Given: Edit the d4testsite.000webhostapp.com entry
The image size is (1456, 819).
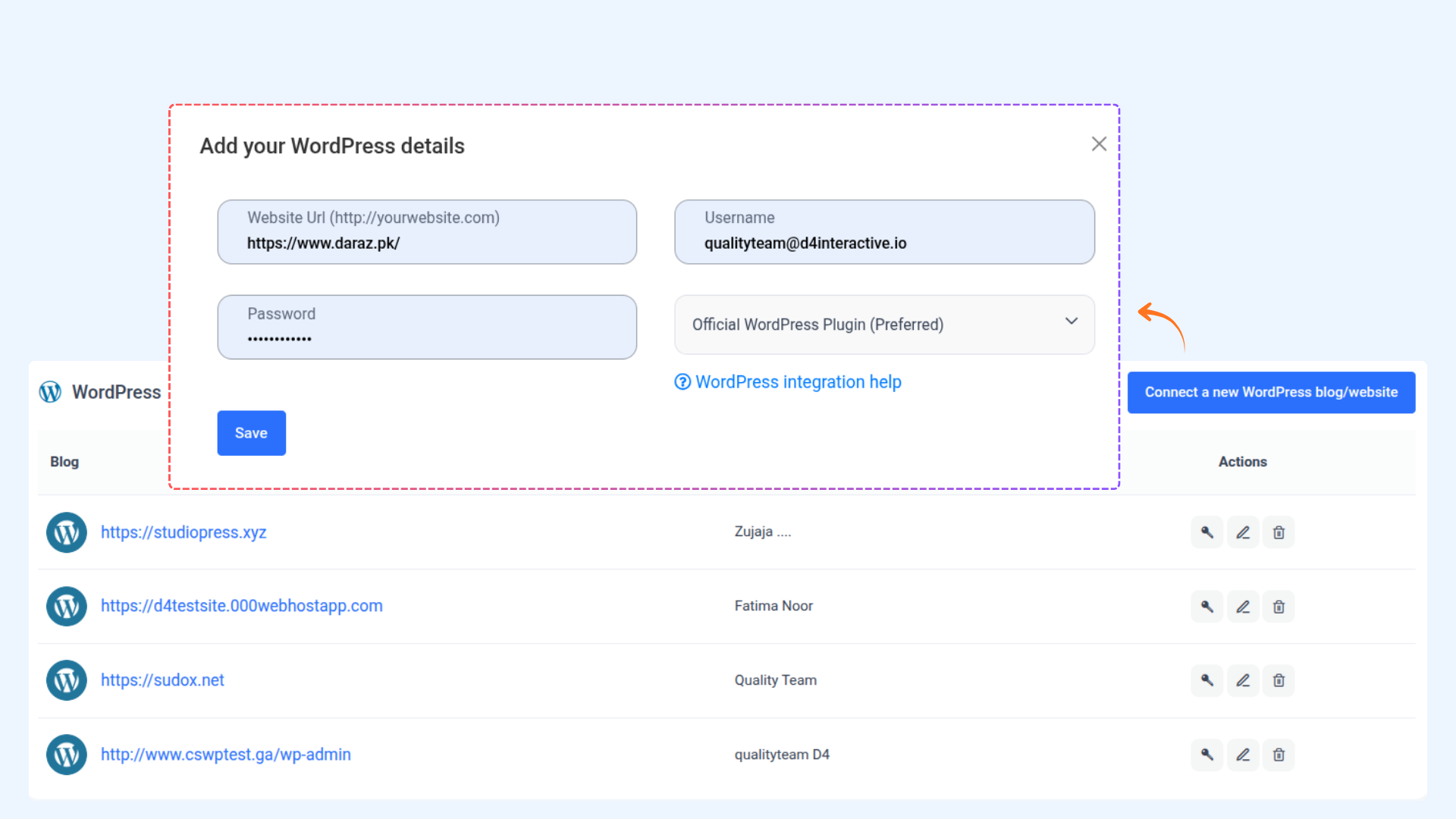Looking at the screenshot, I should (1243, 607).
